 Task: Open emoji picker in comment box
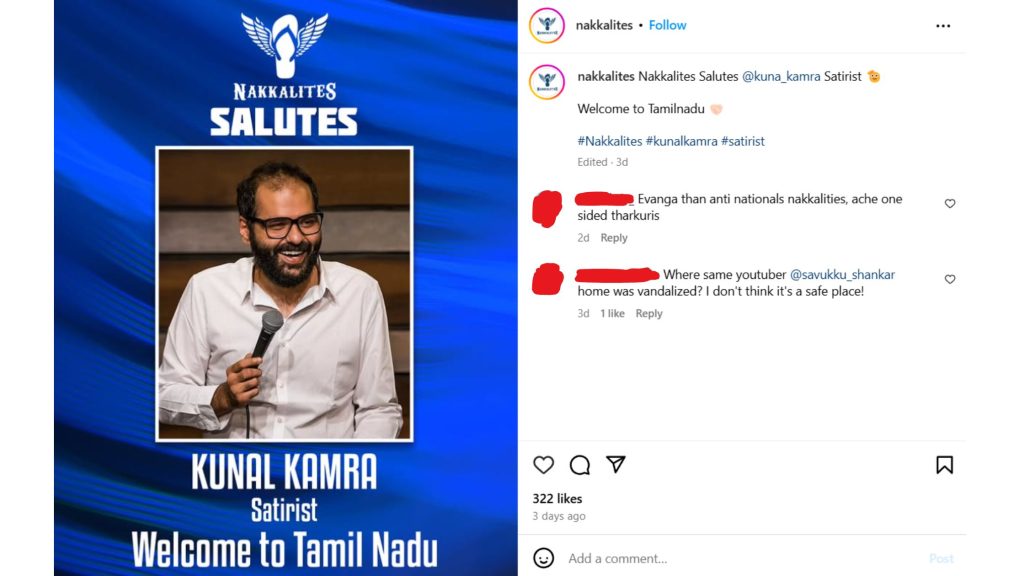(x=544, y=558)
